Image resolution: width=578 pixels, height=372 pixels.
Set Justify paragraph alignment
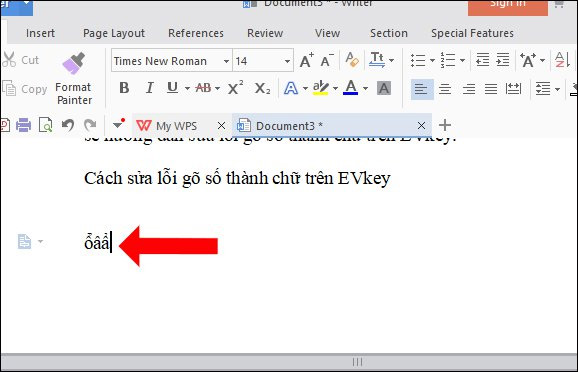coord(491,89)
